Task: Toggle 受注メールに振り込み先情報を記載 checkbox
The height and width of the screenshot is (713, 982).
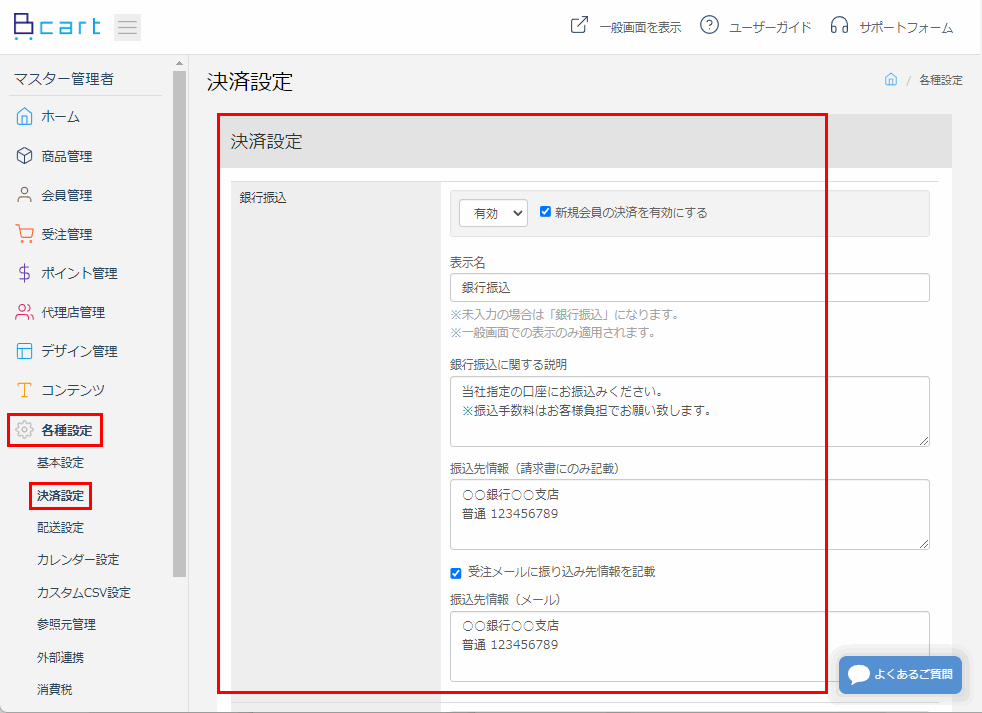Action: (x=456, y=573)
